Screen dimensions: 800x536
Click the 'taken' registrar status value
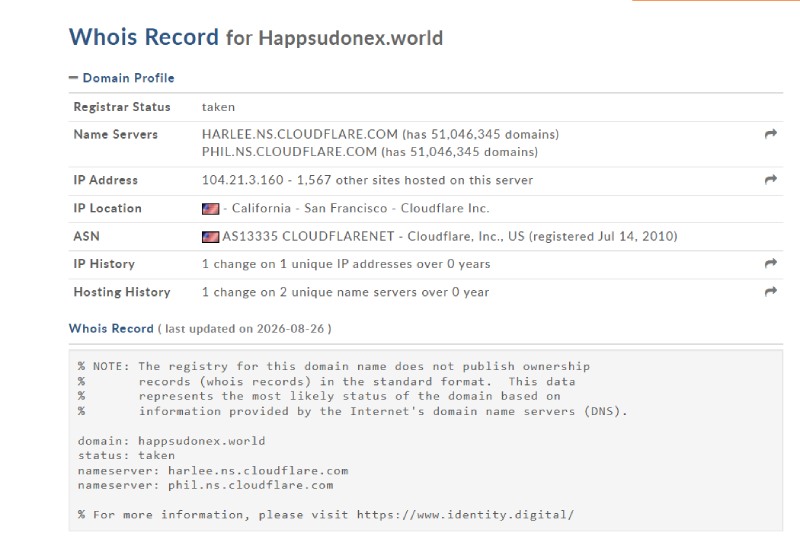(x=218, y=107)
